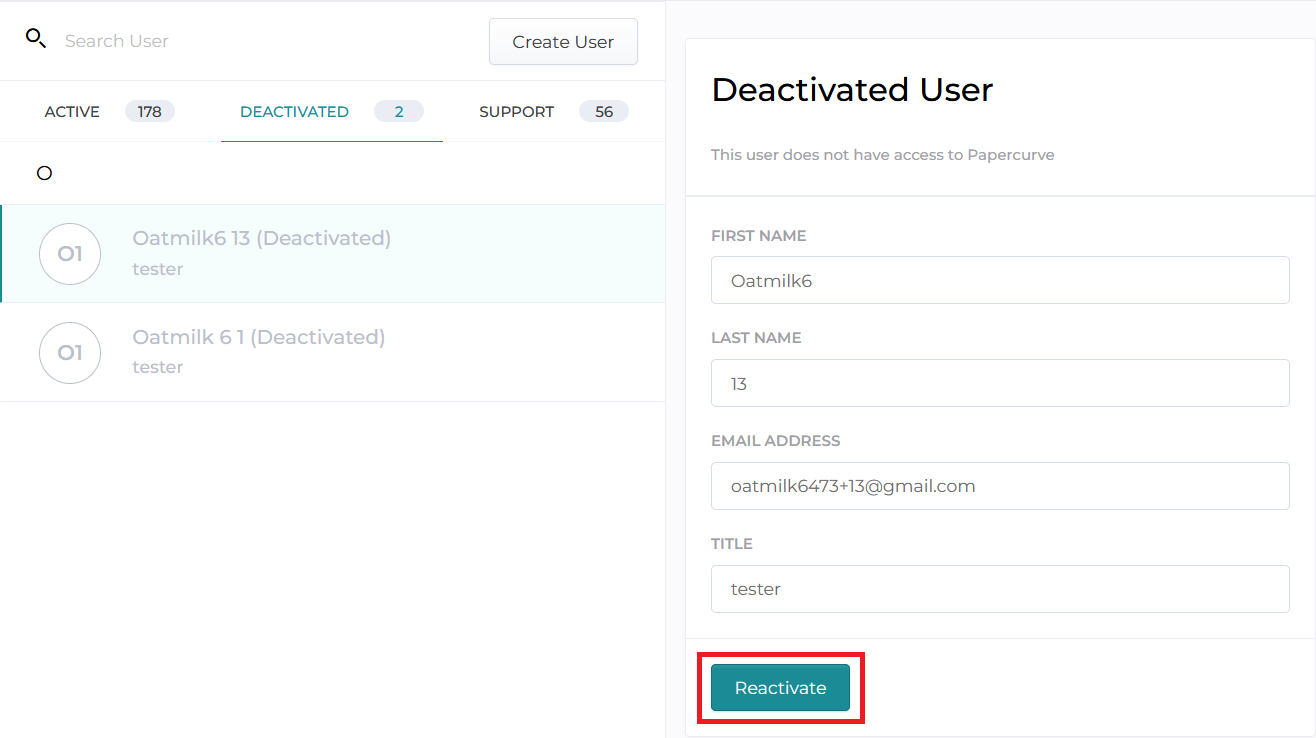Click the avatar of Oatmilk6 13
Screen dimensions: 1316x738
(x=70, y=254)
